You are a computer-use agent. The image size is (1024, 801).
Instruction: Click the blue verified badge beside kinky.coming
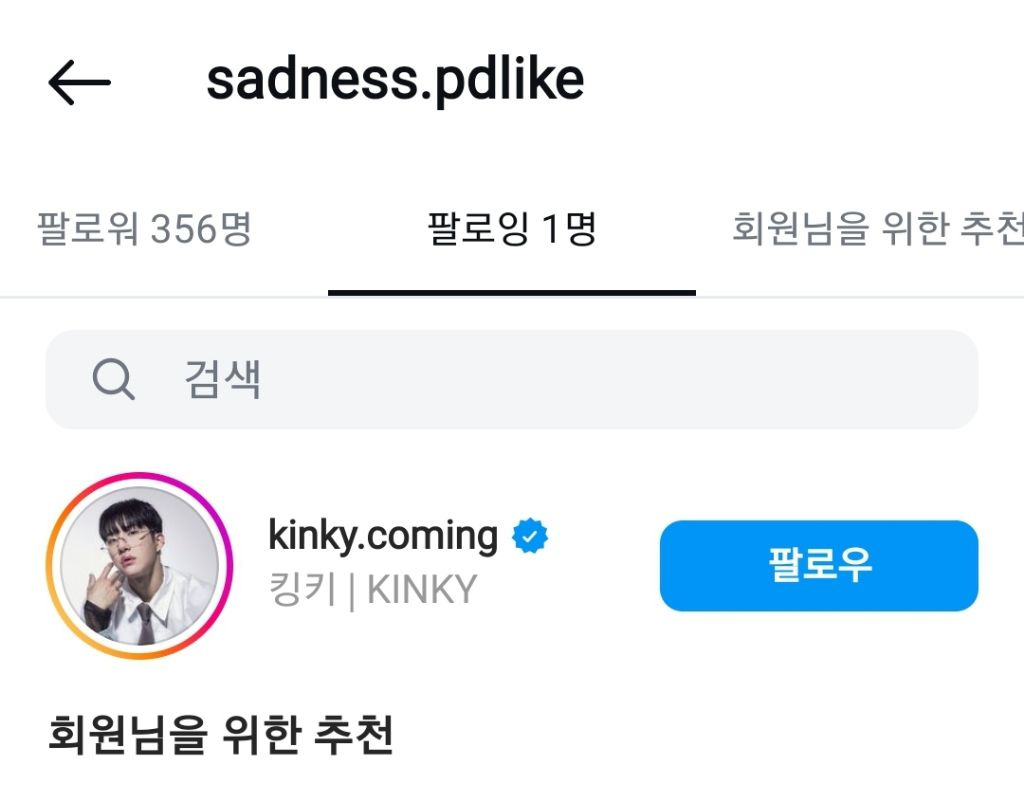click(530, 537)
